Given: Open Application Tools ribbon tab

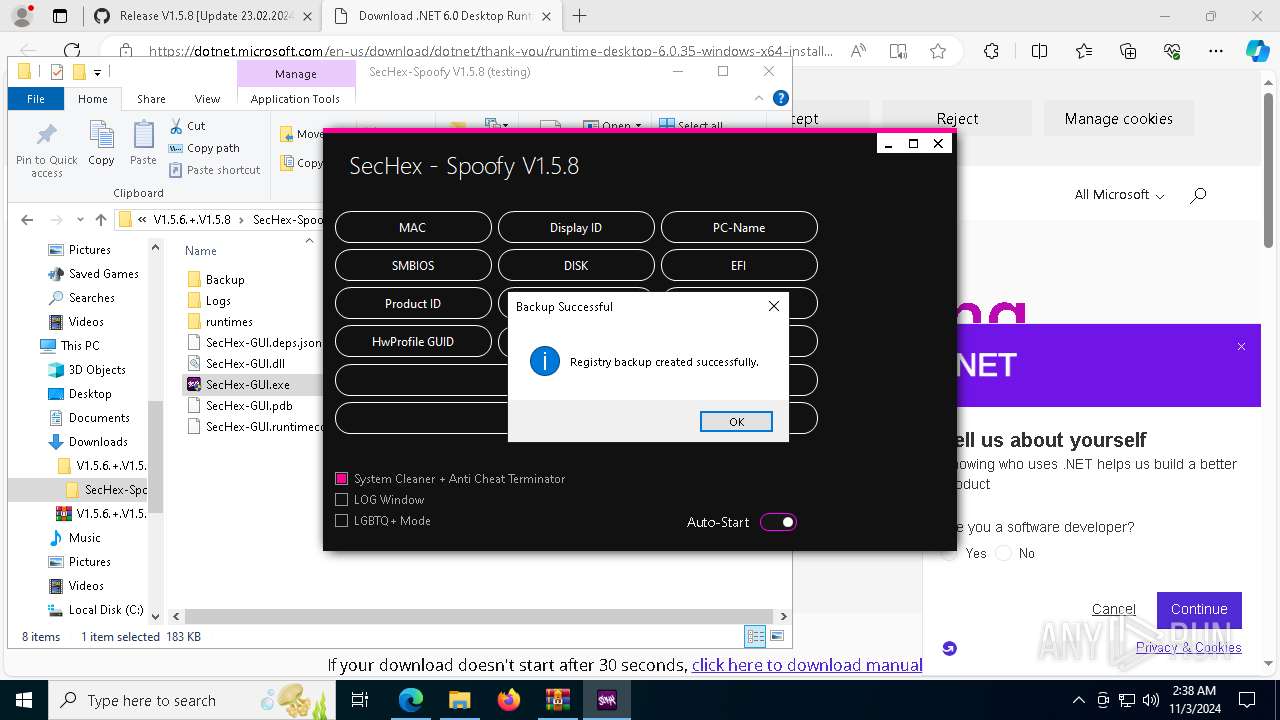Looking at the screenshot, I should pyautogui.click(x=295, y=99).
